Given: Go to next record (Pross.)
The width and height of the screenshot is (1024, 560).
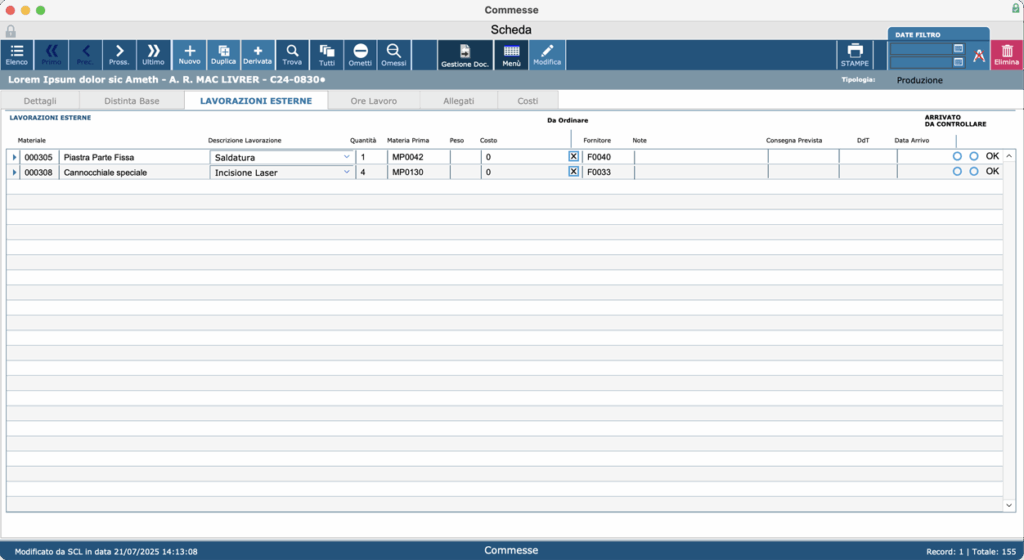Looking at the screenshot, I should point(119,55).
